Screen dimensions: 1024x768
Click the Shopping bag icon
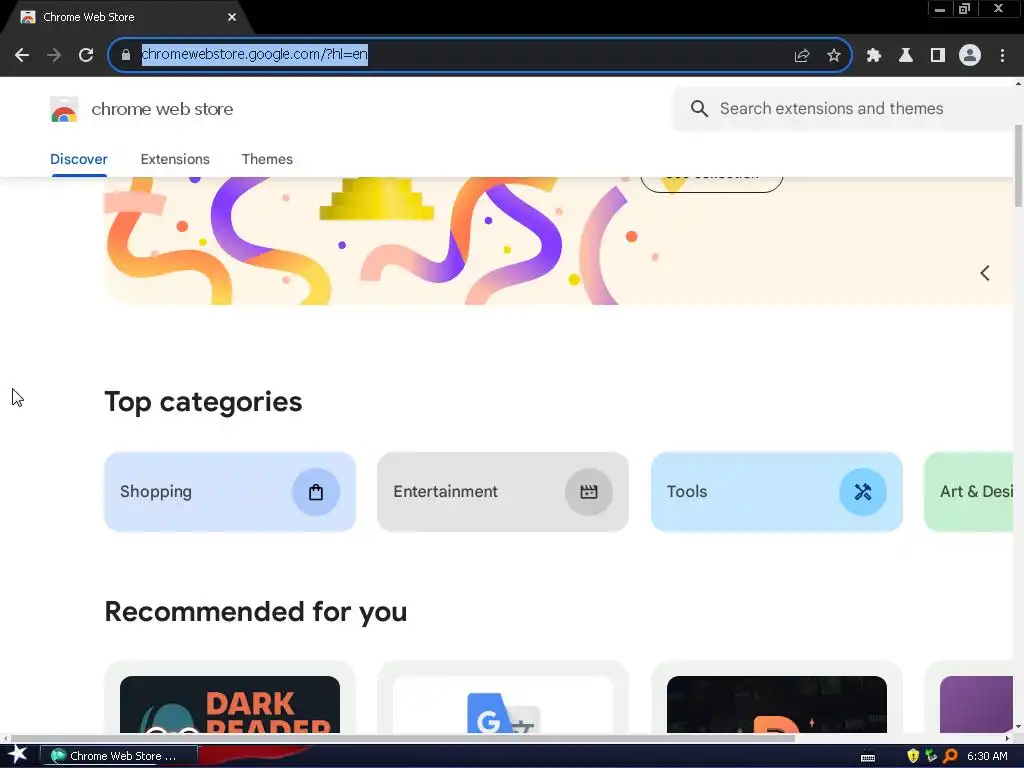click(x=316, y=492)
